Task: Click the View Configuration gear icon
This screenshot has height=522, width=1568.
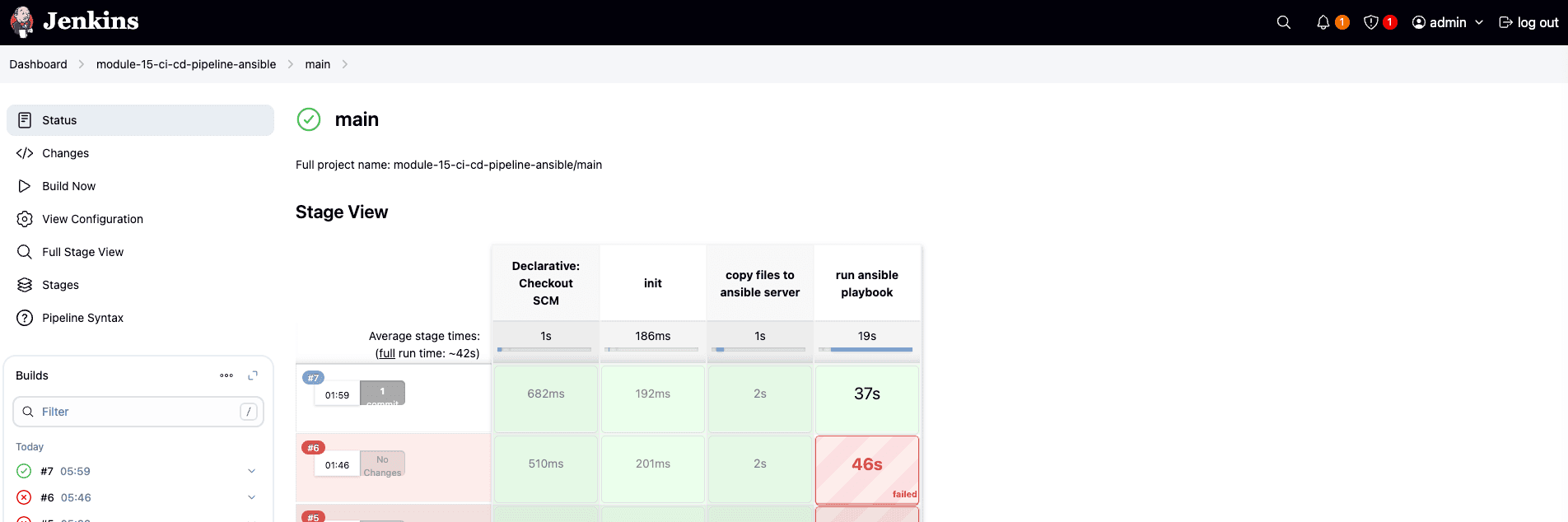Action: tap(25, 219)
